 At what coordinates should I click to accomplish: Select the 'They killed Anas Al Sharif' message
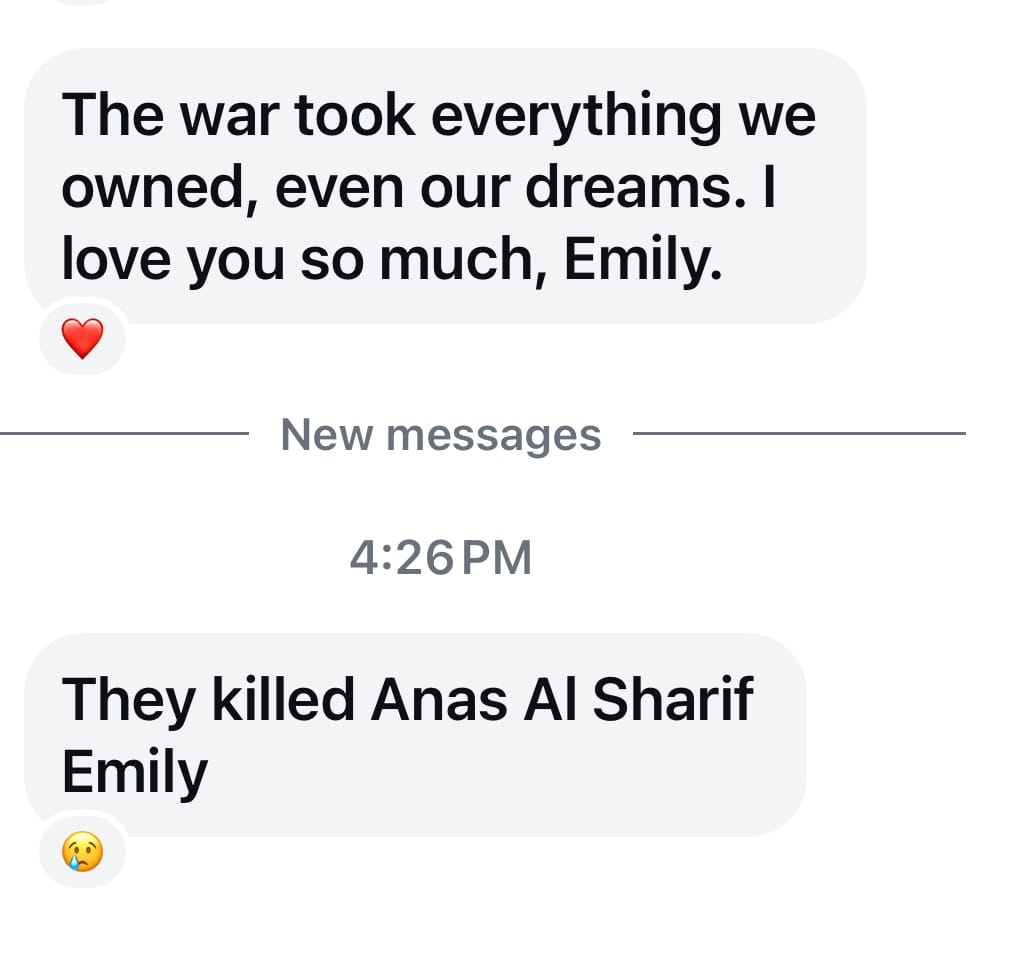tap(415, 735)
